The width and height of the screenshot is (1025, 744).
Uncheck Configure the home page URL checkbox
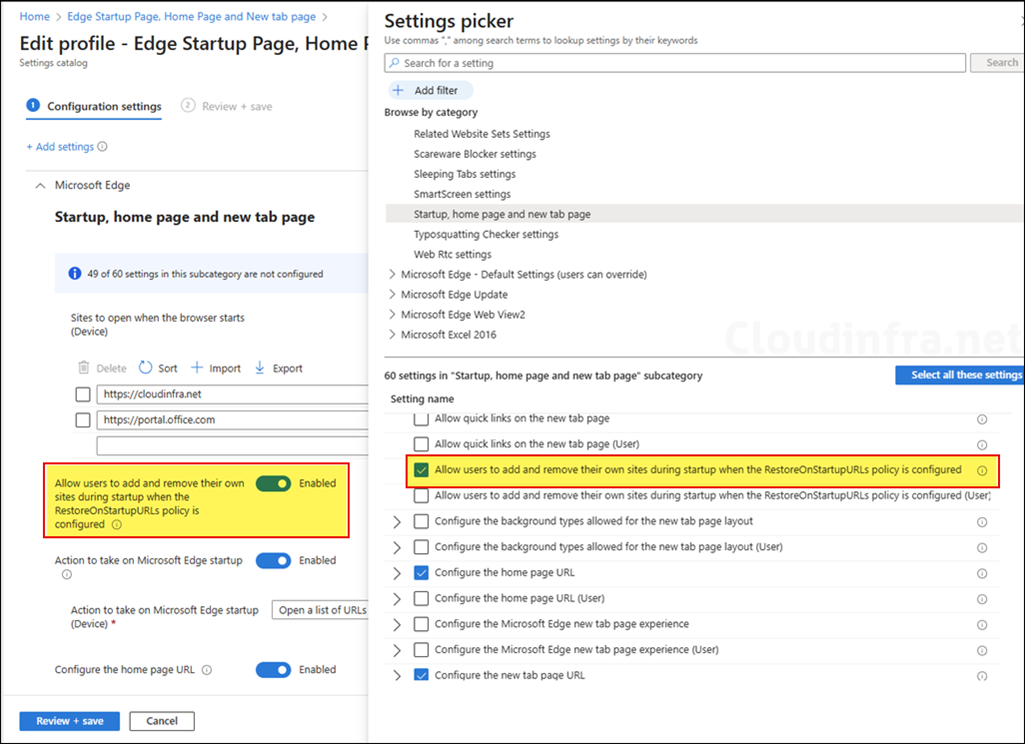click(x=421, y=573)
